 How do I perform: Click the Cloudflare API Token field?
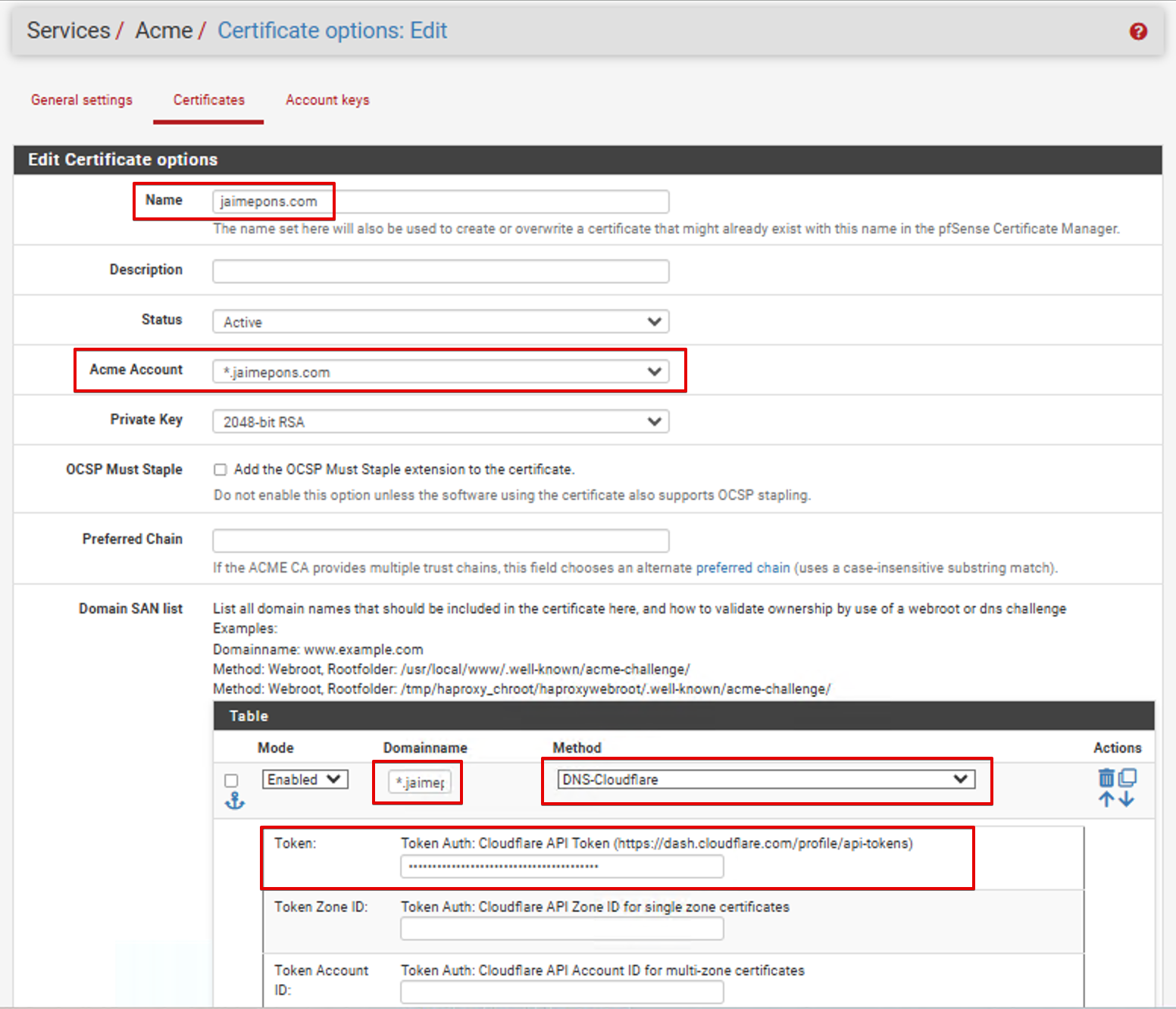tap(561, 867)
